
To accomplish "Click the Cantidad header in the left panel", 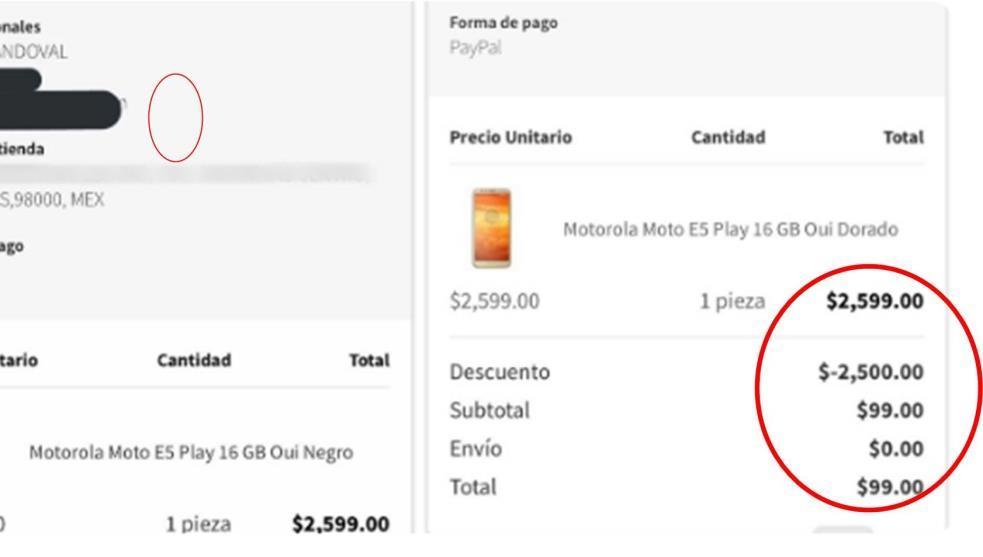I will coord(194,360).
